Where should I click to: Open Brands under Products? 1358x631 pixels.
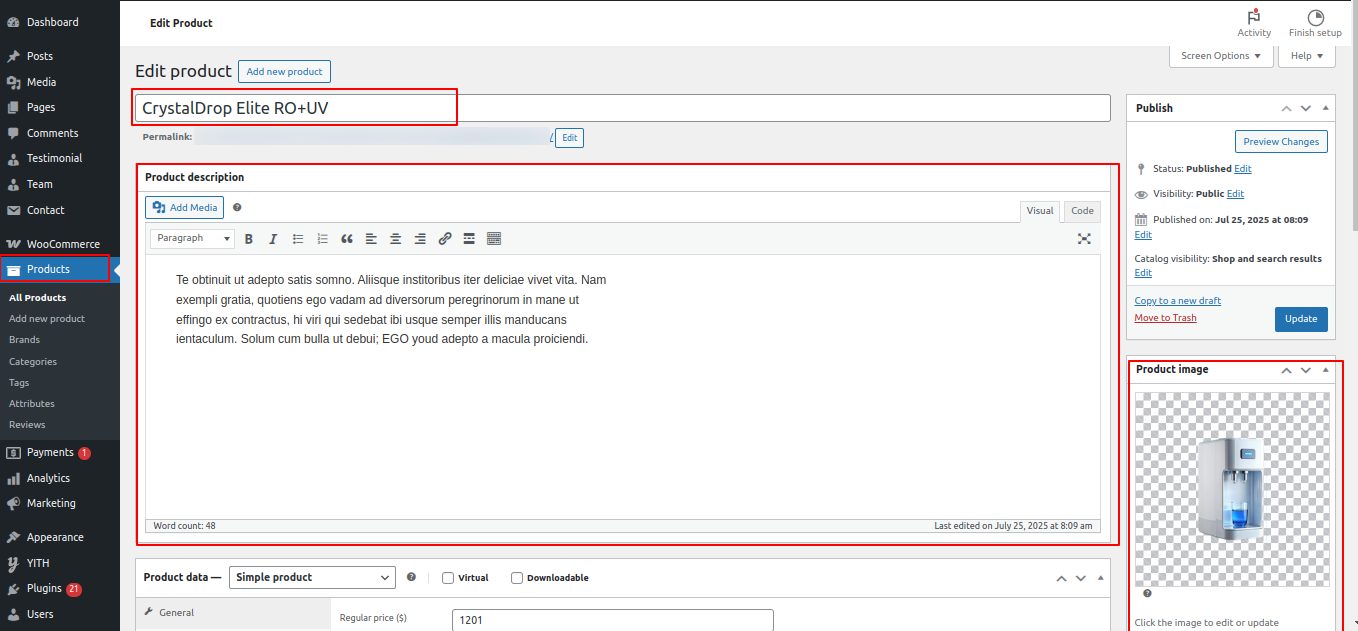coord(24,340)
